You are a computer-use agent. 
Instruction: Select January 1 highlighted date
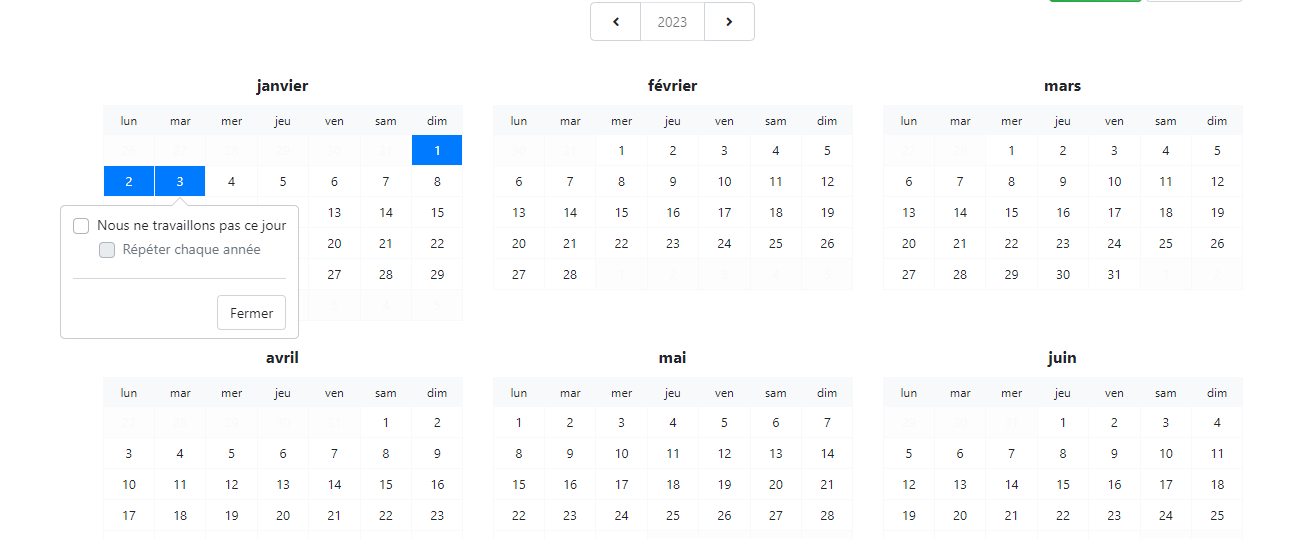coord(437,151)
